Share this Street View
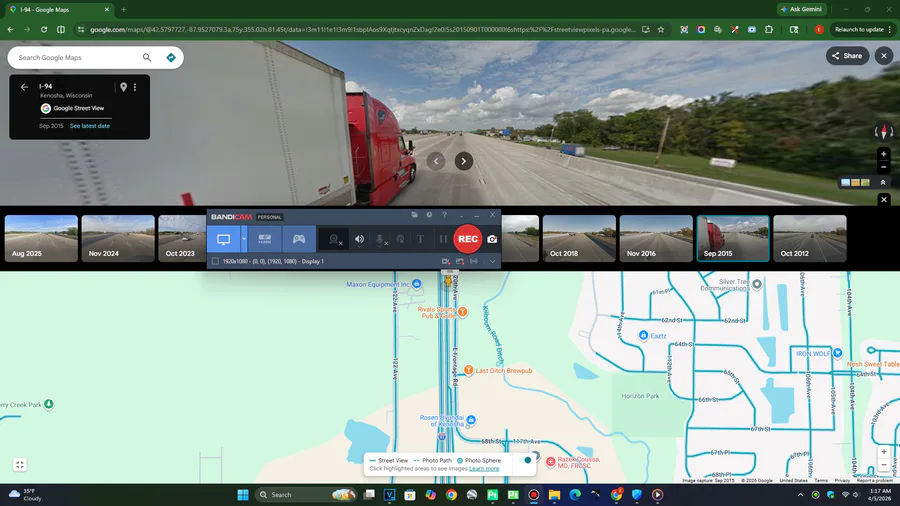Viewport: 900px width, 506px height. click(x=847, y=56)
